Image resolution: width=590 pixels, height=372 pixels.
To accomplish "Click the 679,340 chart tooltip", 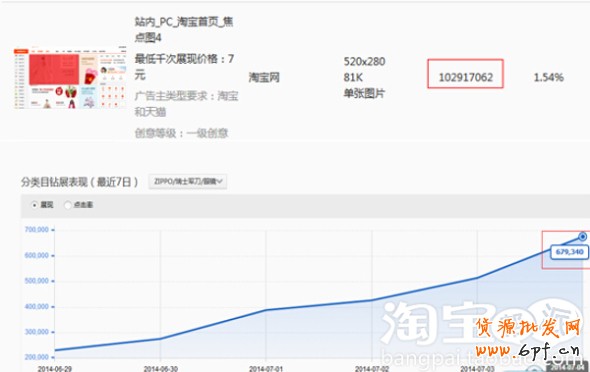I will (569, 252).
